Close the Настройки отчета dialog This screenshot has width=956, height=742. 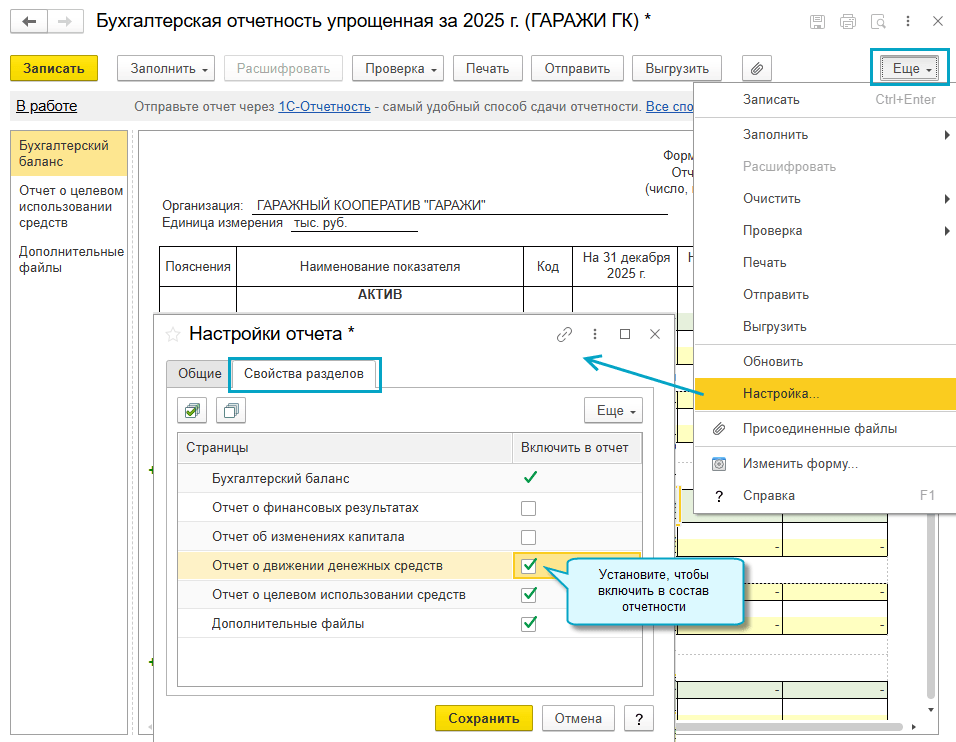pyautogui.click(x=655, y=334)
